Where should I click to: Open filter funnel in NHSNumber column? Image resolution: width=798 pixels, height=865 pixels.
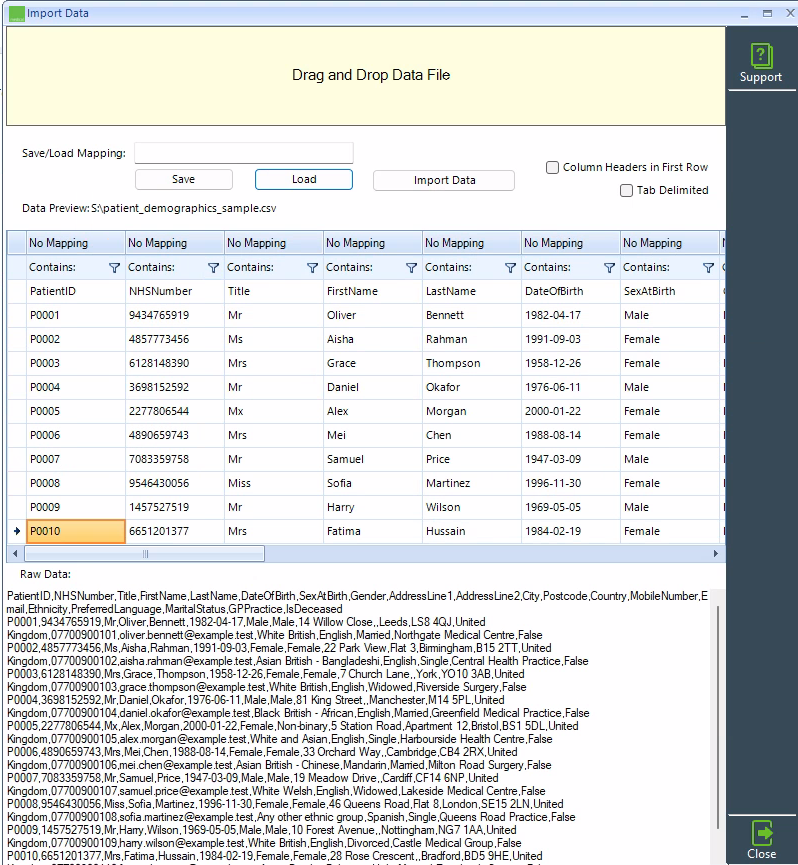point(213,268)
